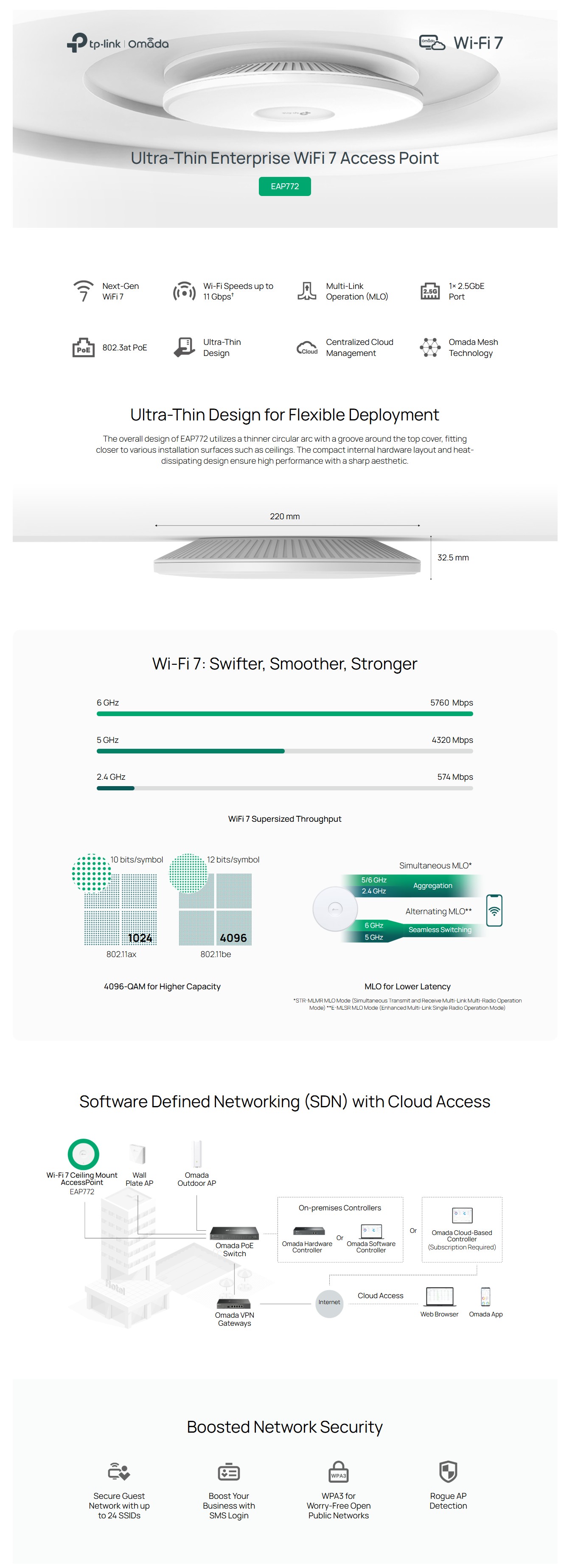Viewport: 575px width, 1568px height.
Task: Click the Ultra-Thin Design icon
Action: 185,347
